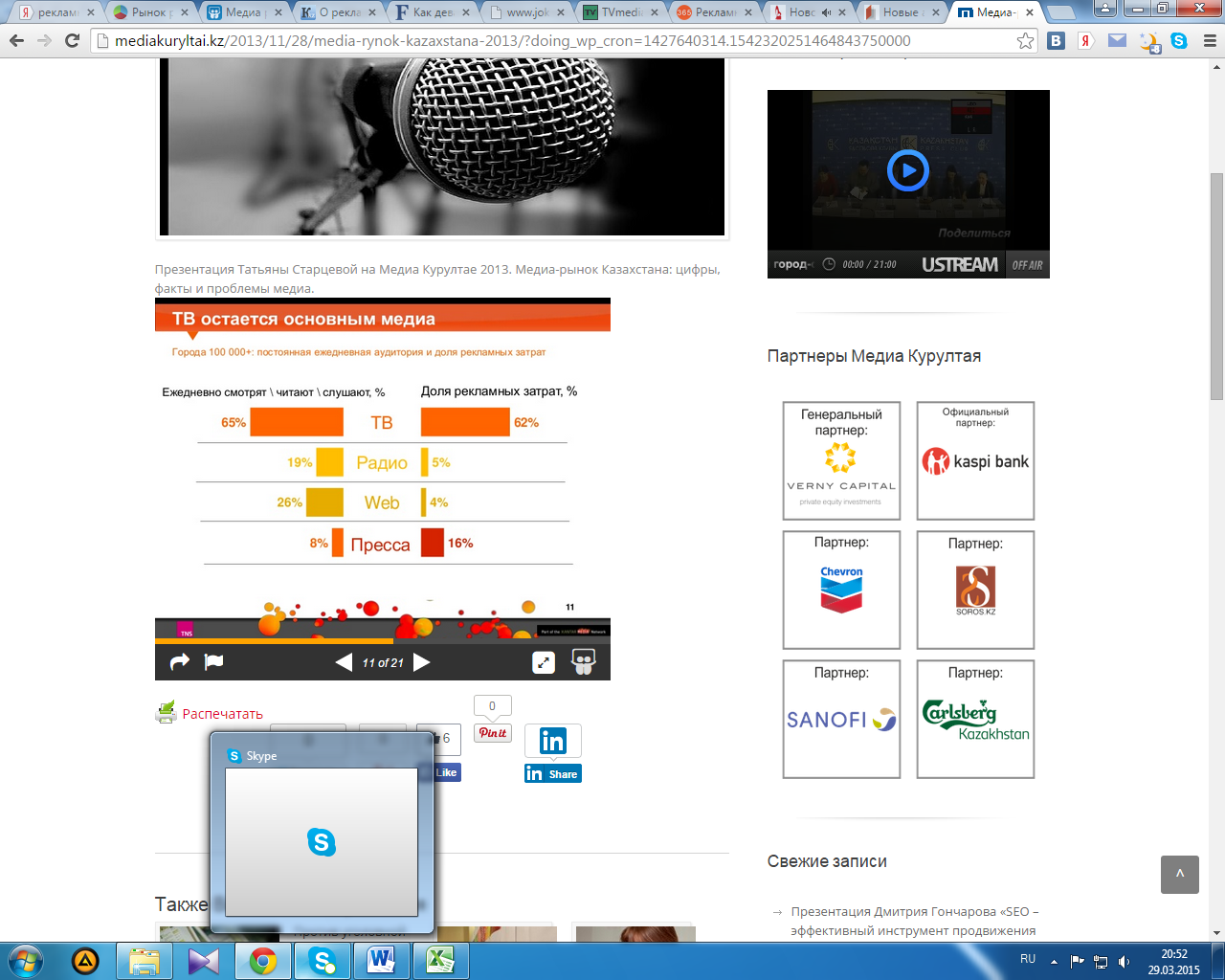The height and width of the screenshot is (980, 1225).
Task: Open the Visual Studio taskbar icon
Action: tap(204, 961)
